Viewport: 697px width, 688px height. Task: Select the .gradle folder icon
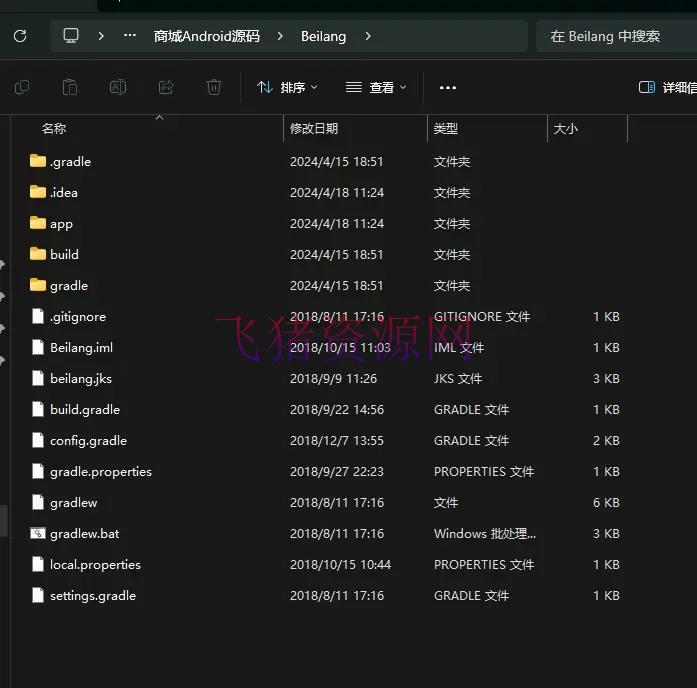click(38, 161)
